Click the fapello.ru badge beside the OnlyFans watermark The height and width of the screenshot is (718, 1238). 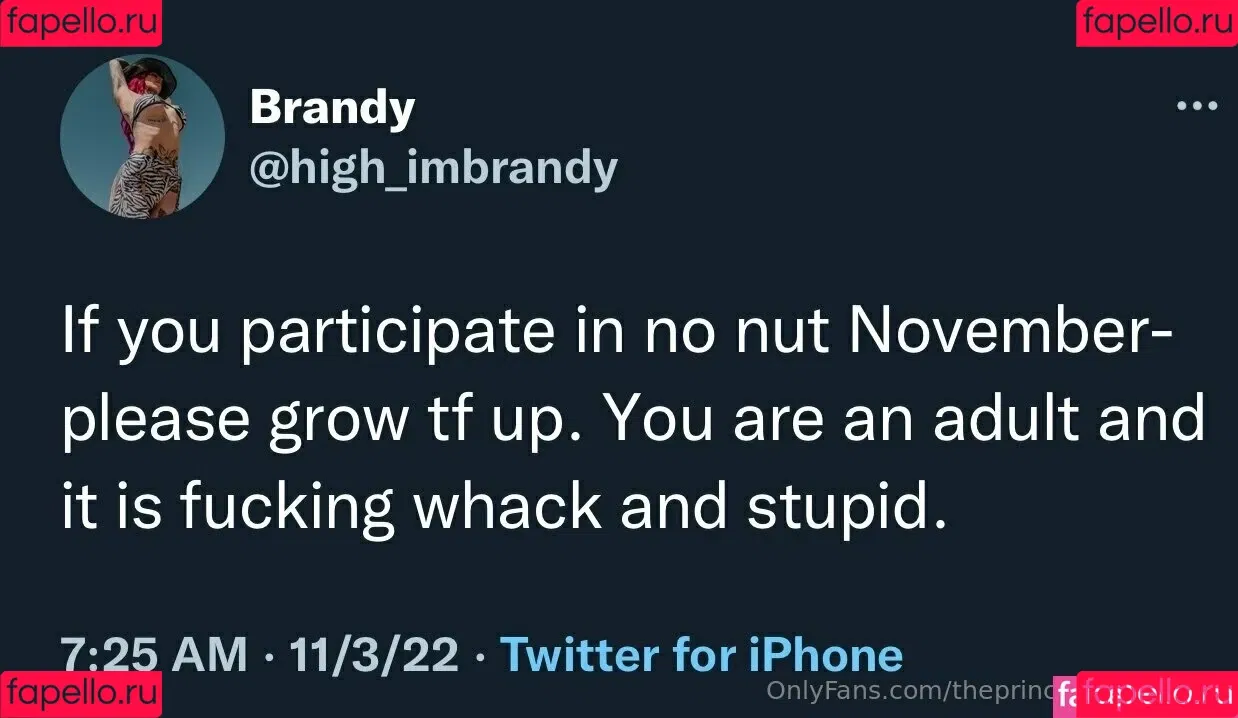[x=1157, y=694]
